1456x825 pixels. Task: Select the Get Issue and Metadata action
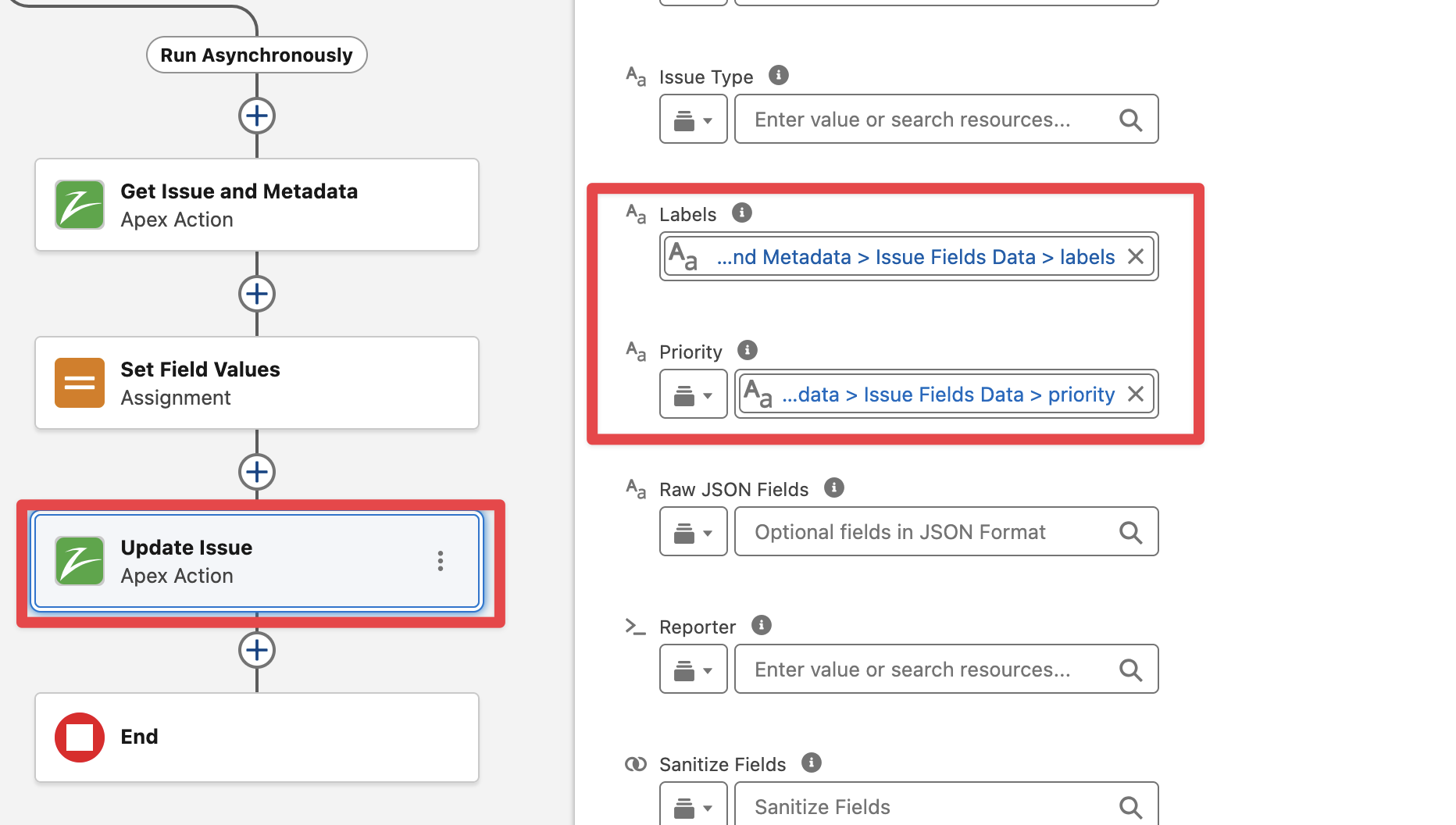(256, 205)
